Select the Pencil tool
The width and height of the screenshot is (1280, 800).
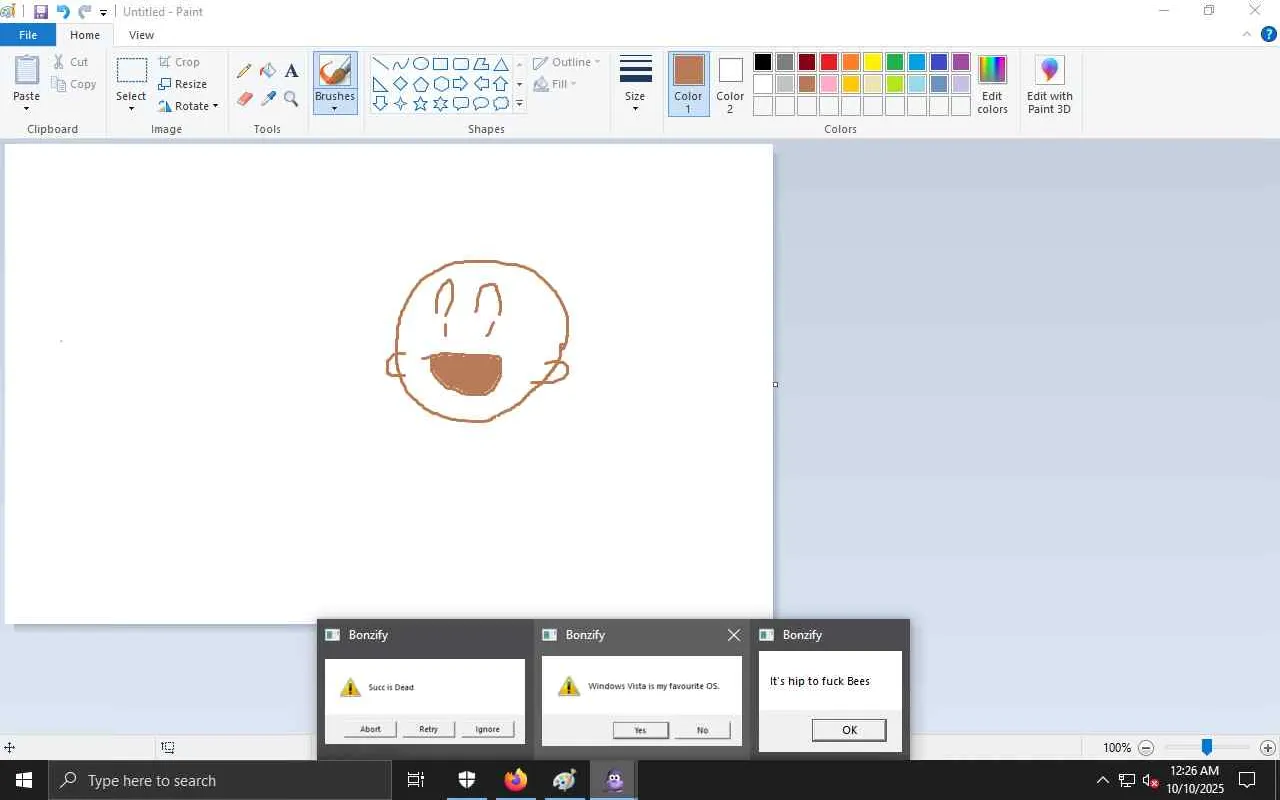tap(244, 71)
